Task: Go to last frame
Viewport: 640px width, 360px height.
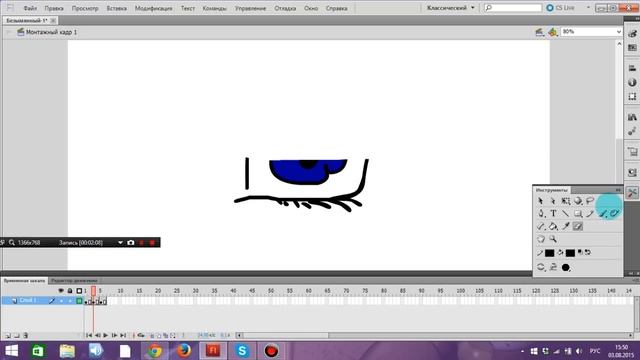Action: pyautogui.click(x=123, y=335)
